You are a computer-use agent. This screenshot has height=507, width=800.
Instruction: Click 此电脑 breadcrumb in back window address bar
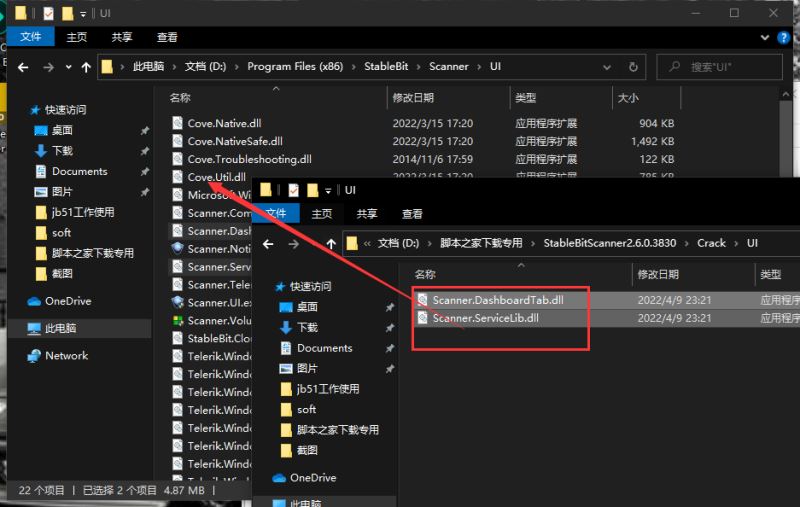pos(148,66)
